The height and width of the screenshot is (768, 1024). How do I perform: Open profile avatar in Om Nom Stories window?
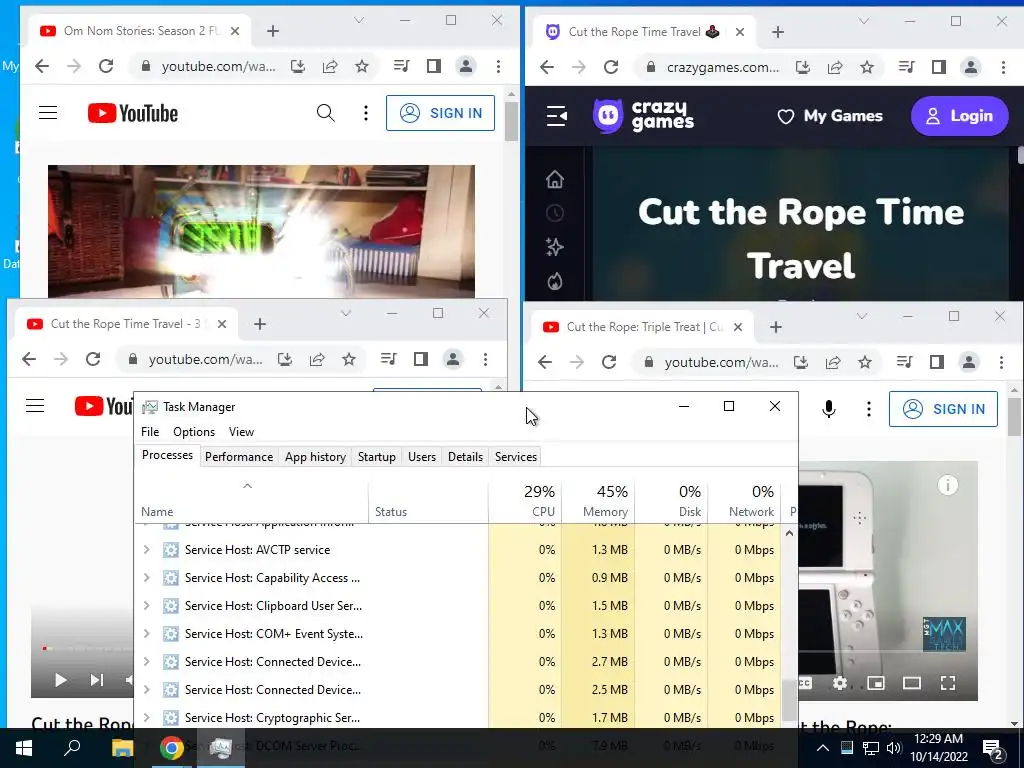(x=466, y=66)
